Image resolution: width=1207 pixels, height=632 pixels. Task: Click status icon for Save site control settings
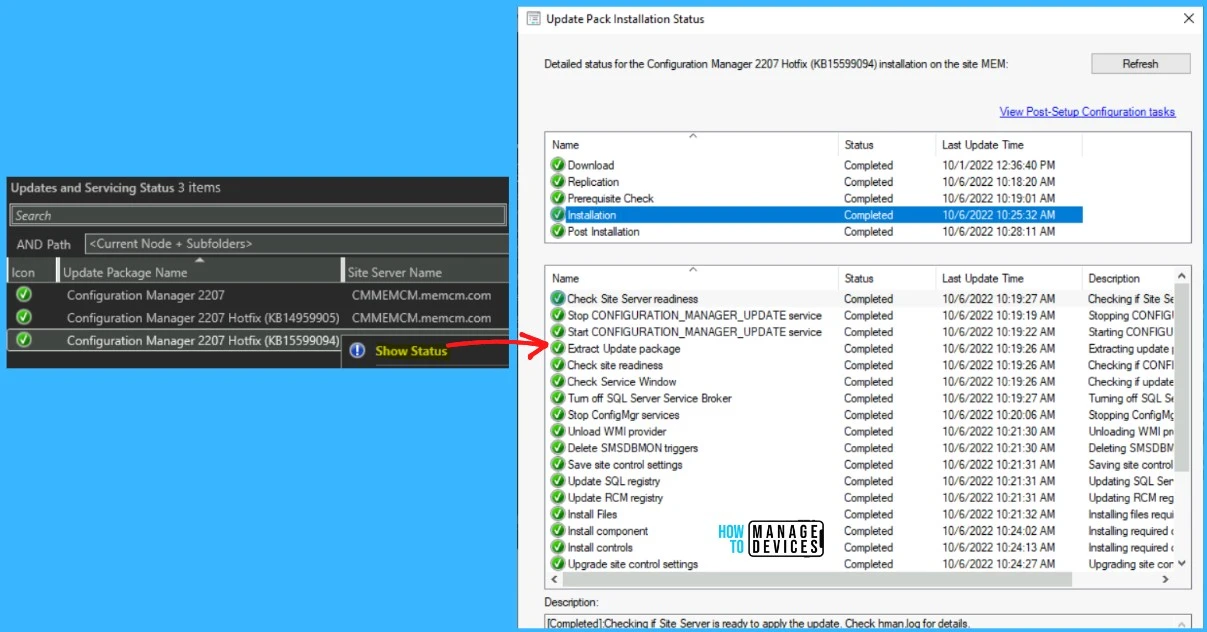coord(557,464)
